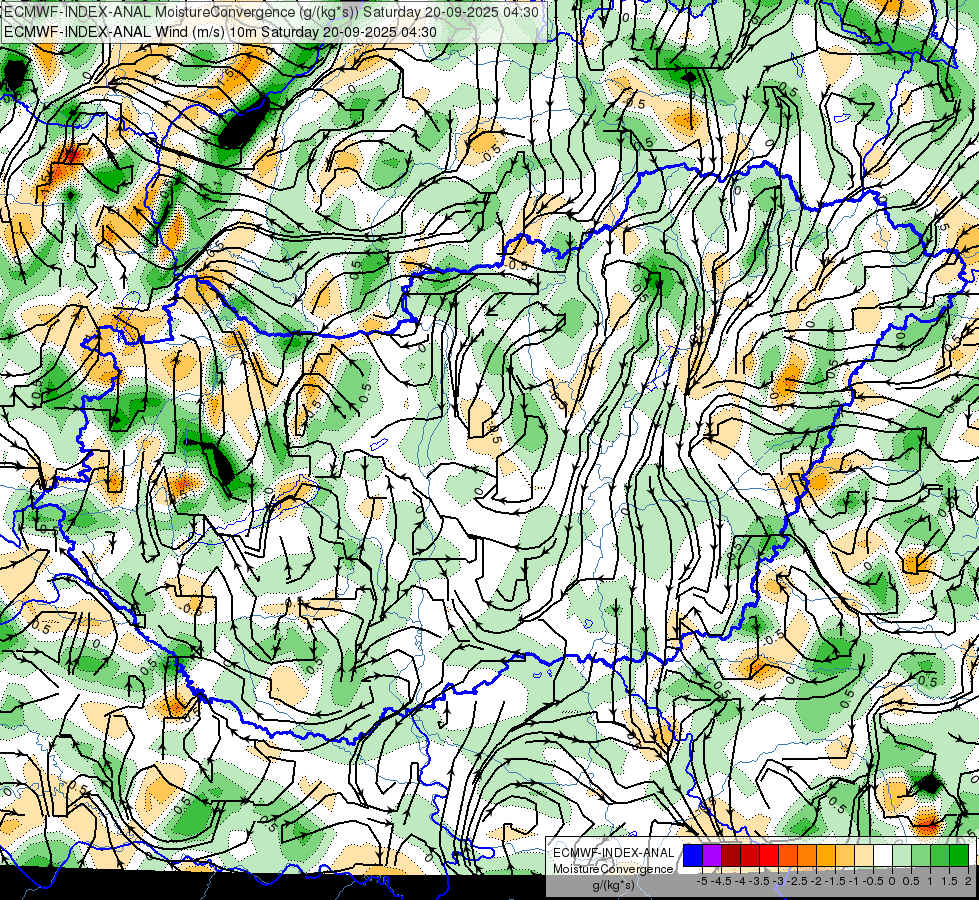Select the crimson swatch between -4 and -3.5
Viewport: 979px width, 900px height.
(x=750, y=855)
